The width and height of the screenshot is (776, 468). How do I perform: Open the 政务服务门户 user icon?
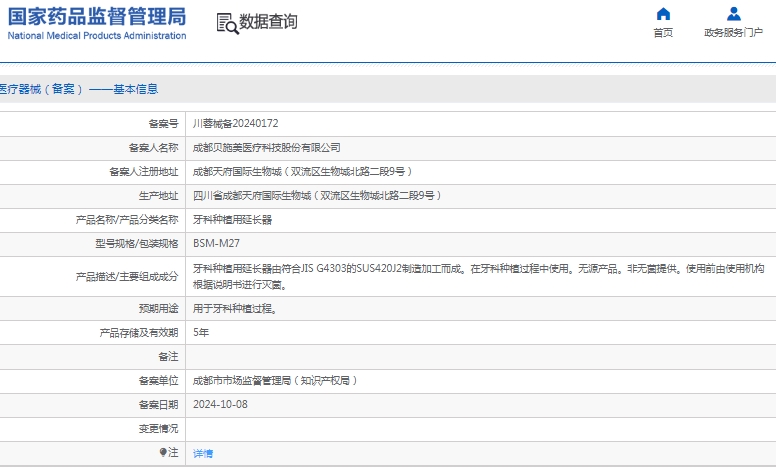(x=733, y=14)
